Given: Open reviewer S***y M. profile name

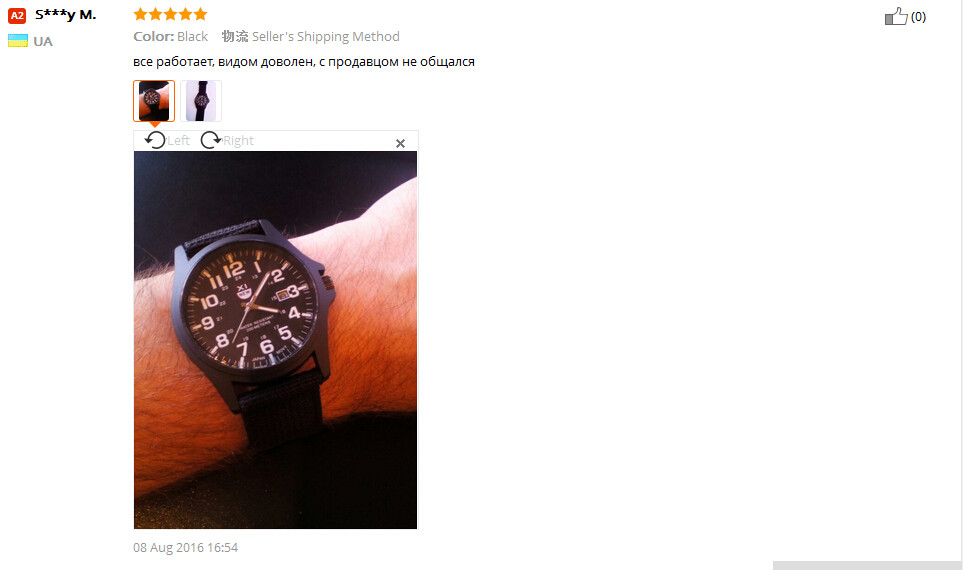Looking at the screenshot, I should pos(66,15).
